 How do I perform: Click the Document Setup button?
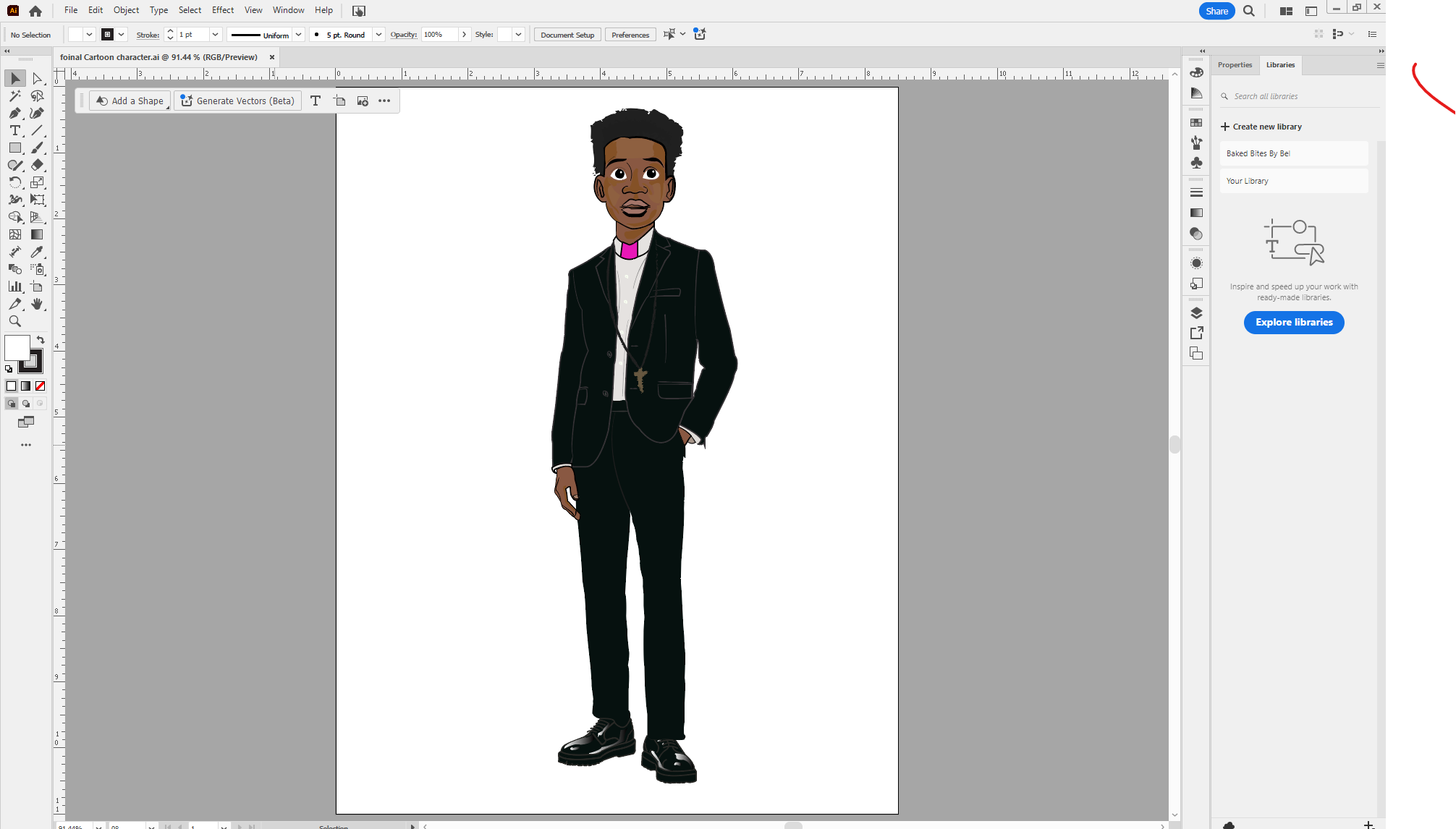[567, 35]
